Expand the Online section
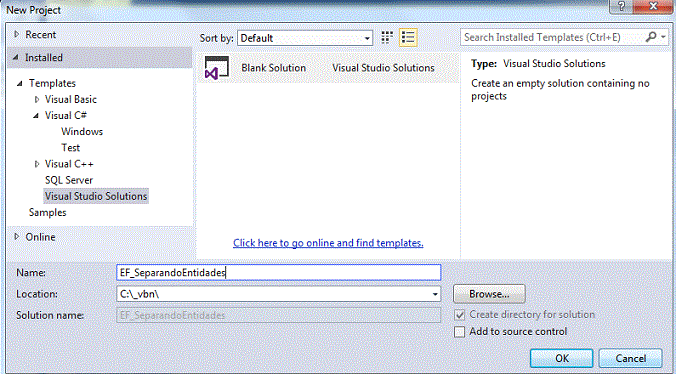The width and height of the screenshot is (676, 374). (x=16, y=237)
